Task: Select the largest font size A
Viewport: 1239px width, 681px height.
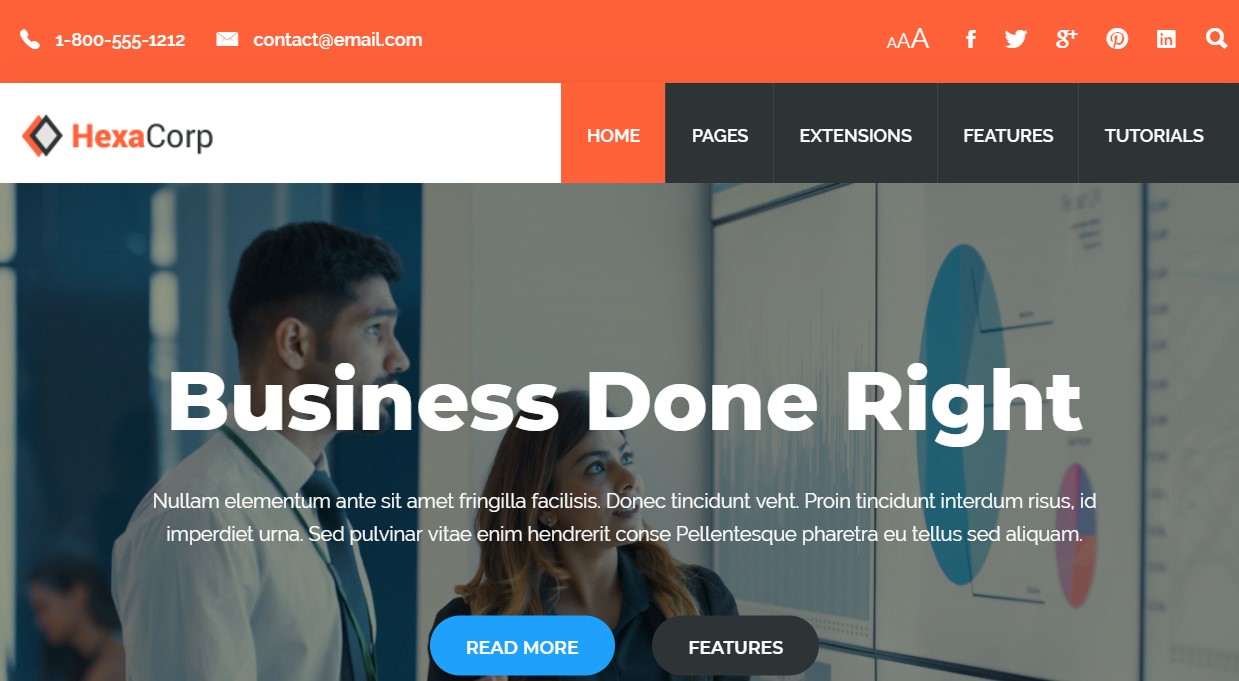Action: click(x=920, y=39)
